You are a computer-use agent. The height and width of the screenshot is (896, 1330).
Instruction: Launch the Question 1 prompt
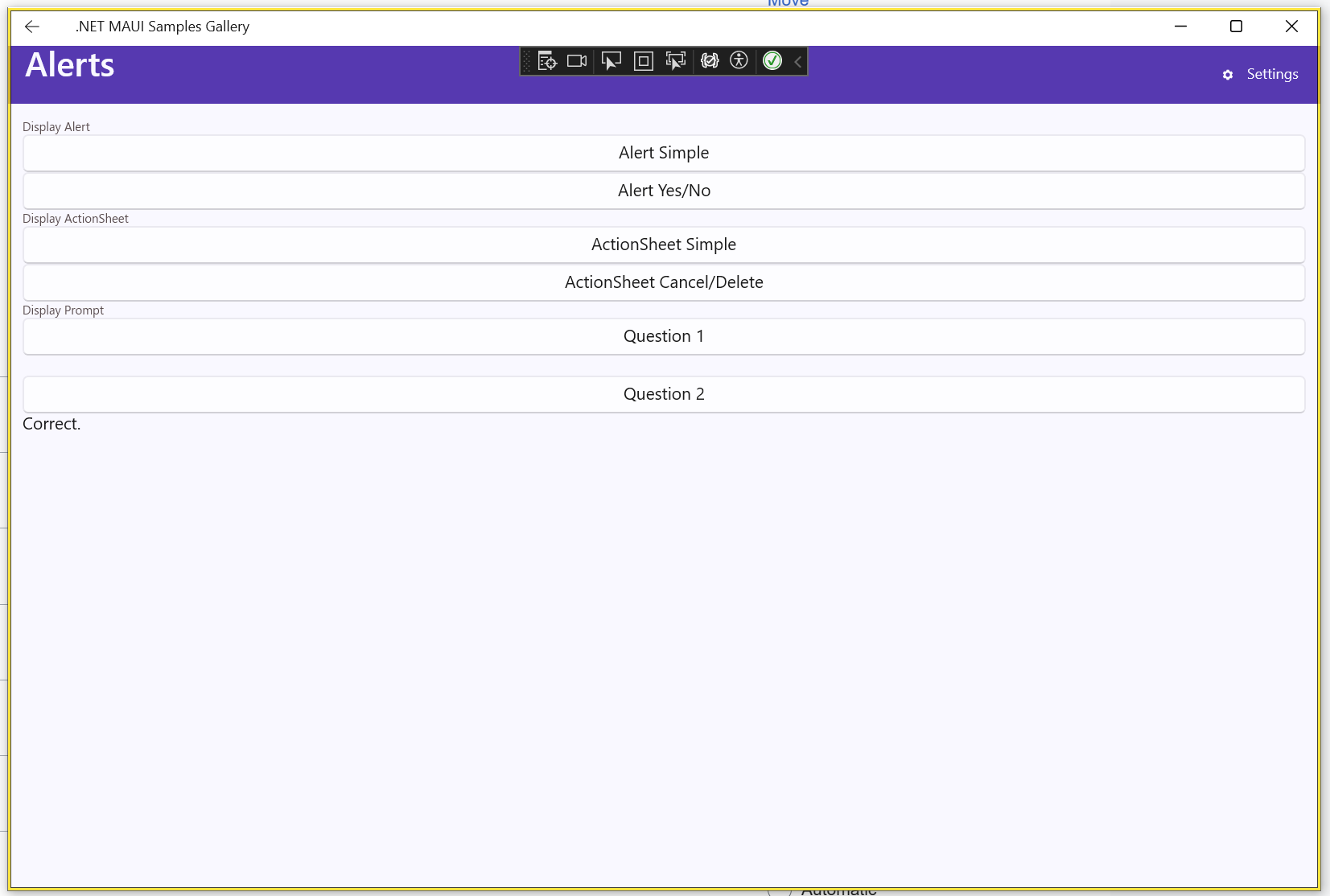click(x=664, y=336)
